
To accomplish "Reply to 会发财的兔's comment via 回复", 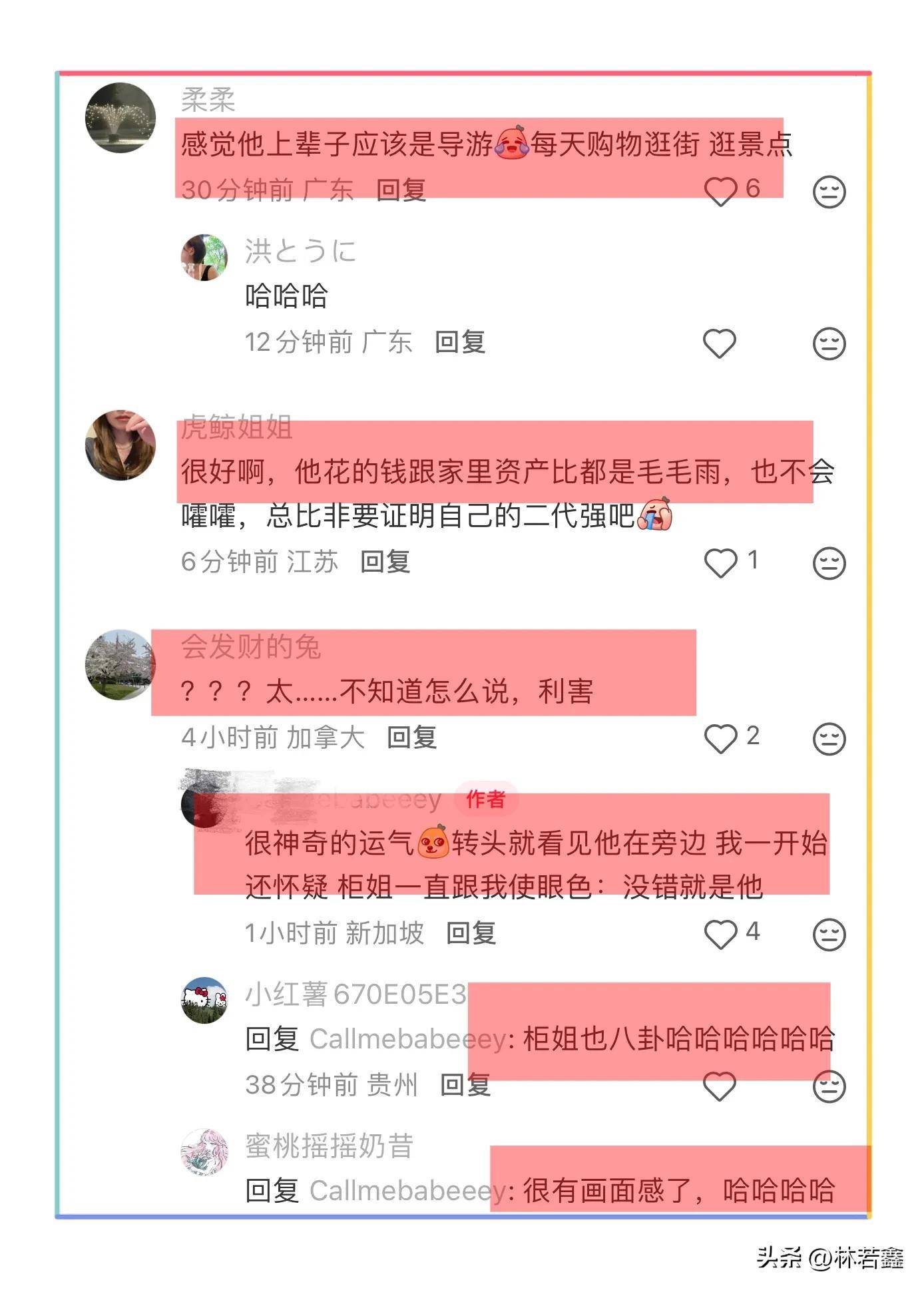I will [411, 738].
